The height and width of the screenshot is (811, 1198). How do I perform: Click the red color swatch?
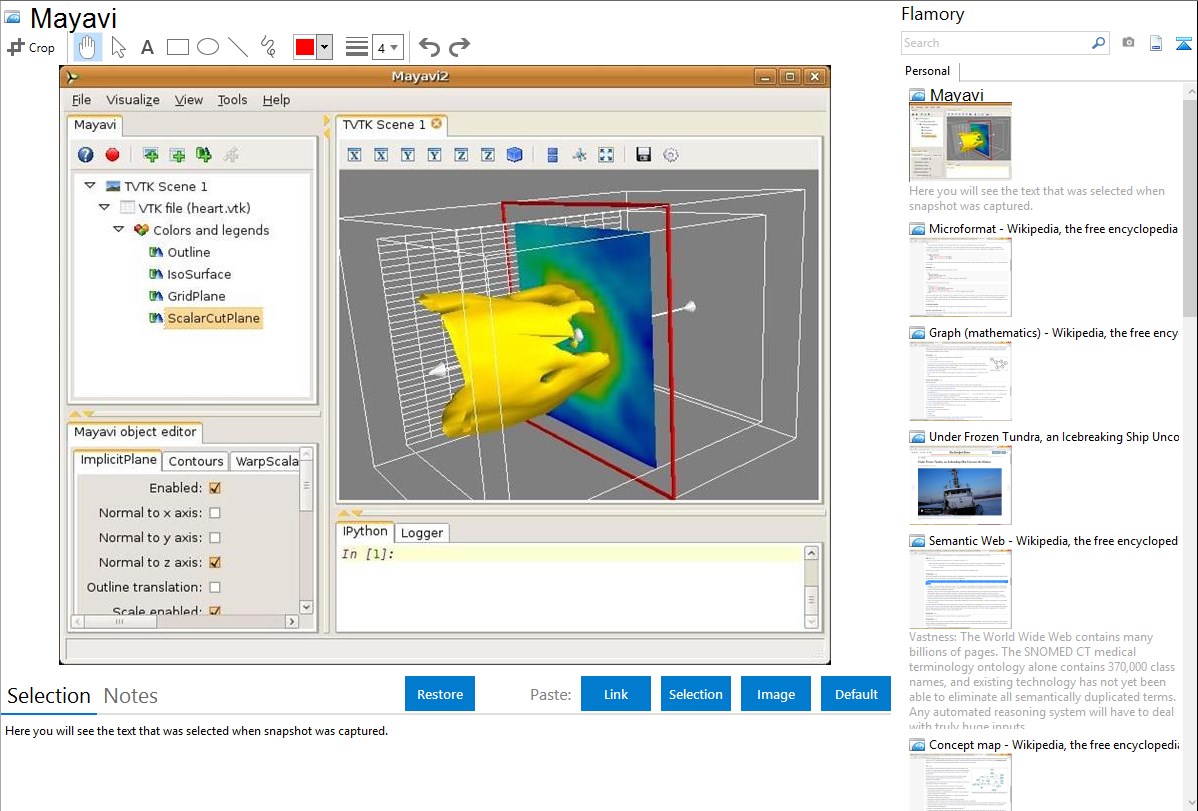pos(305,47)
